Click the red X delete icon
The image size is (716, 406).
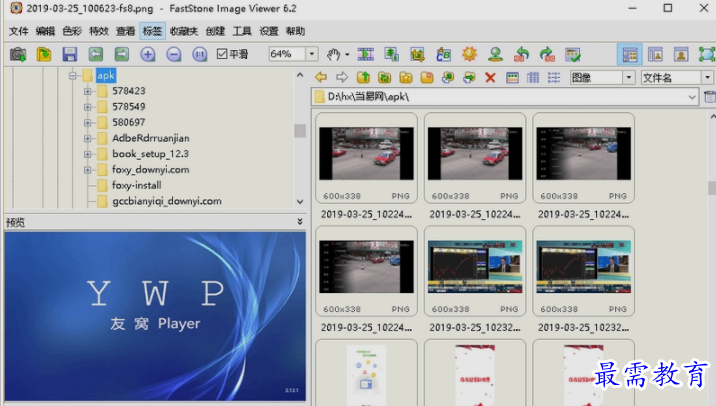pos(490,78)
